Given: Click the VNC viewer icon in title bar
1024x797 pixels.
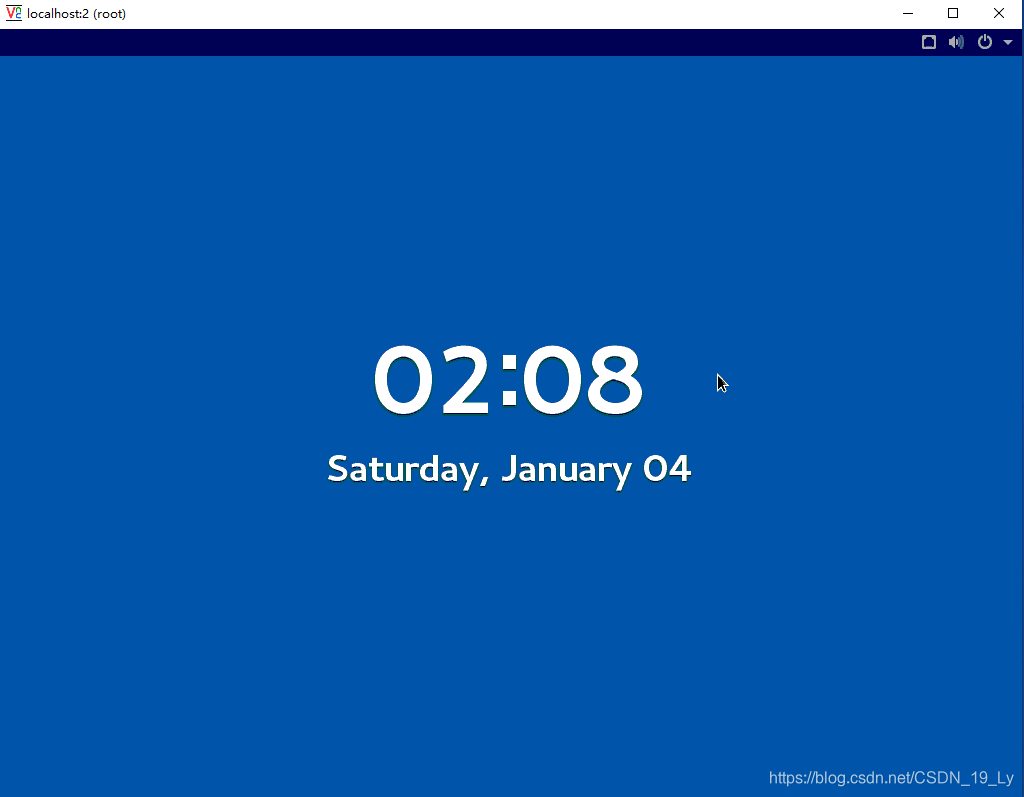Looking at the screenshot, I should click(x=14, y=13).
